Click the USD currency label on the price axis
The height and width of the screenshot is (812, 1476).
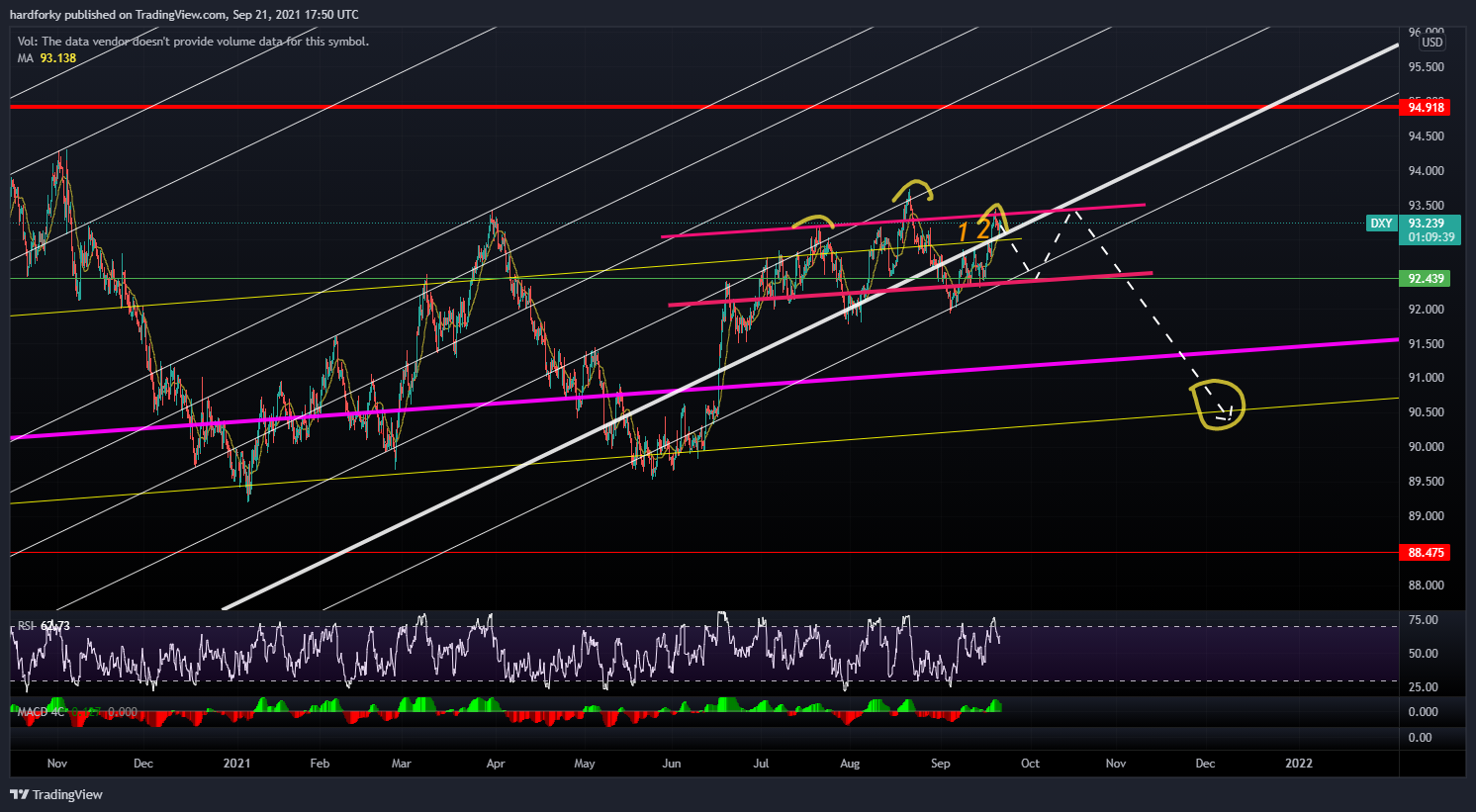click(x=1432, y=43)
